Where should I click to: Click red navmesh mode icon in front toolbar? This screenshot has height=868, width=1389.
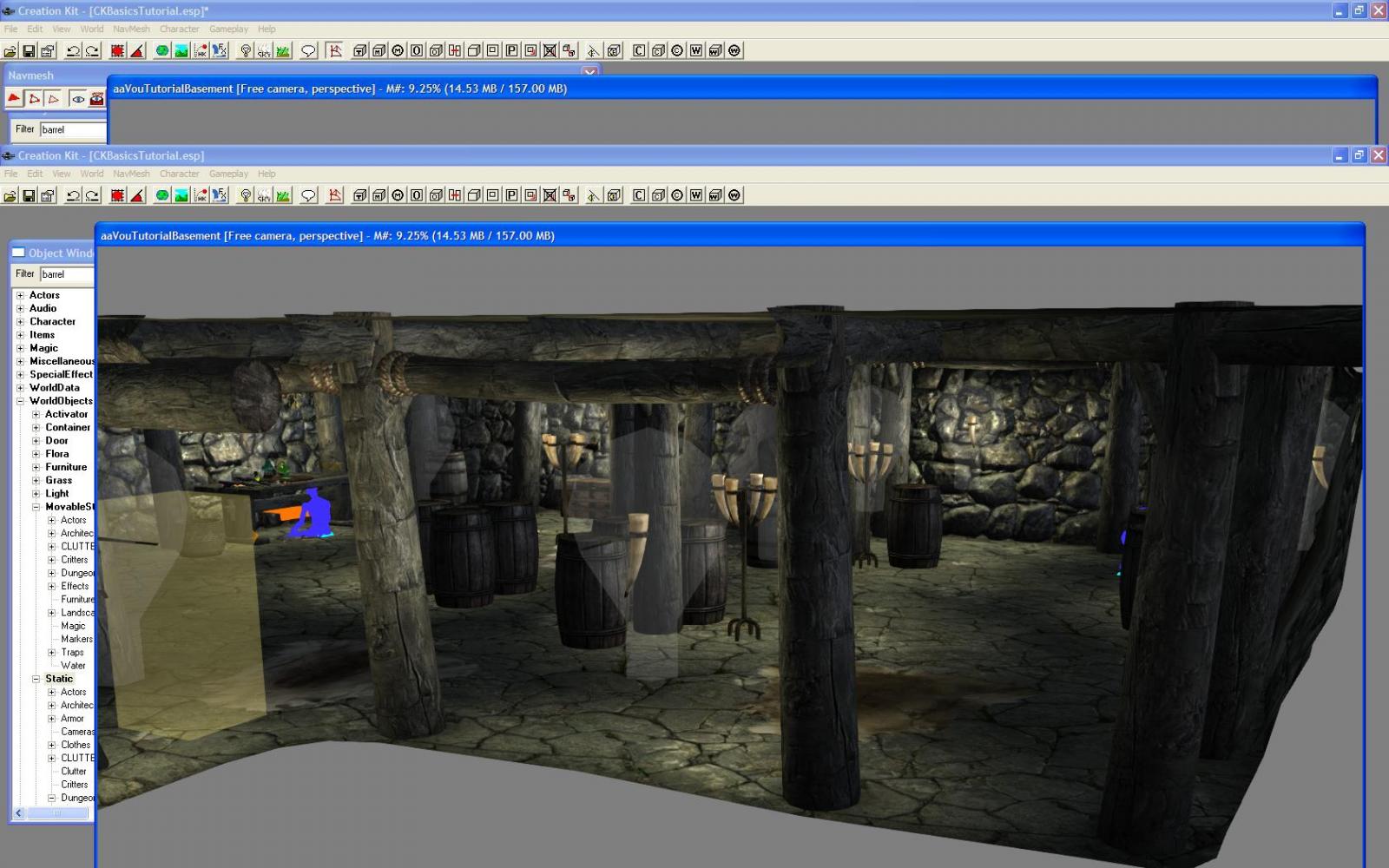(334, 196)
